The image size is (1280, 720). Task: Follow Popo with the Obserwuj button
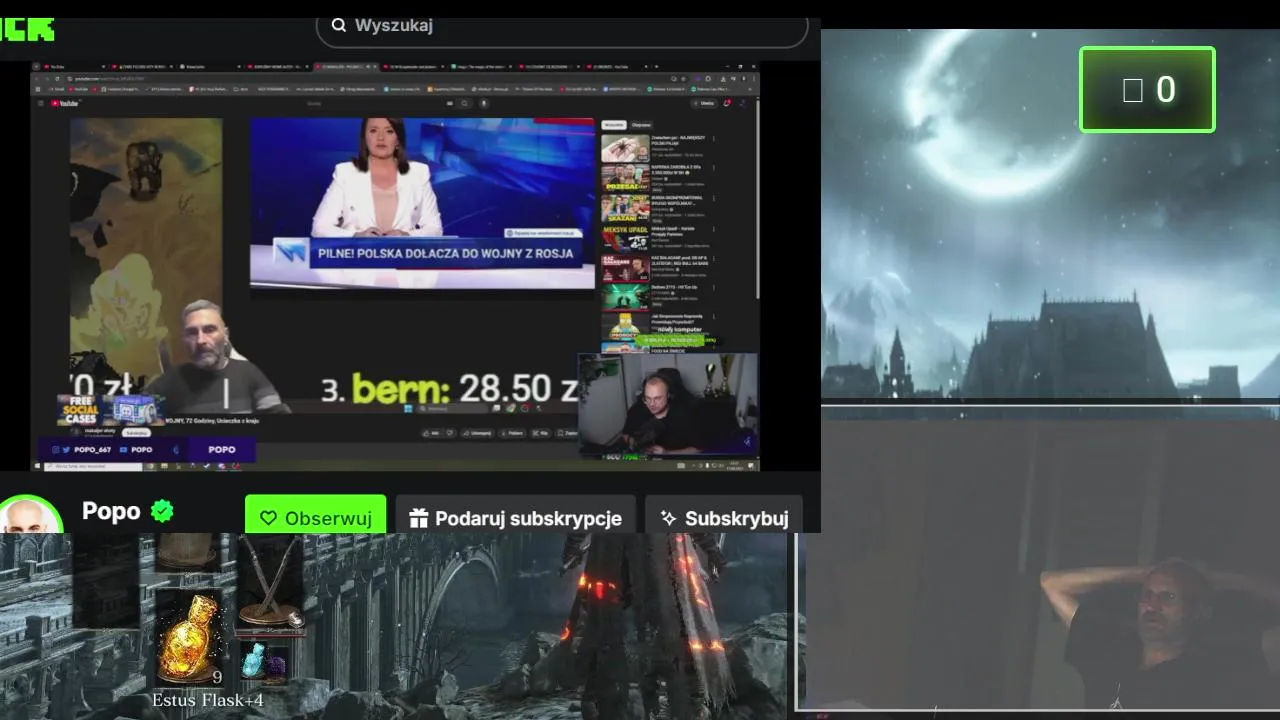(x=316, y=516)
